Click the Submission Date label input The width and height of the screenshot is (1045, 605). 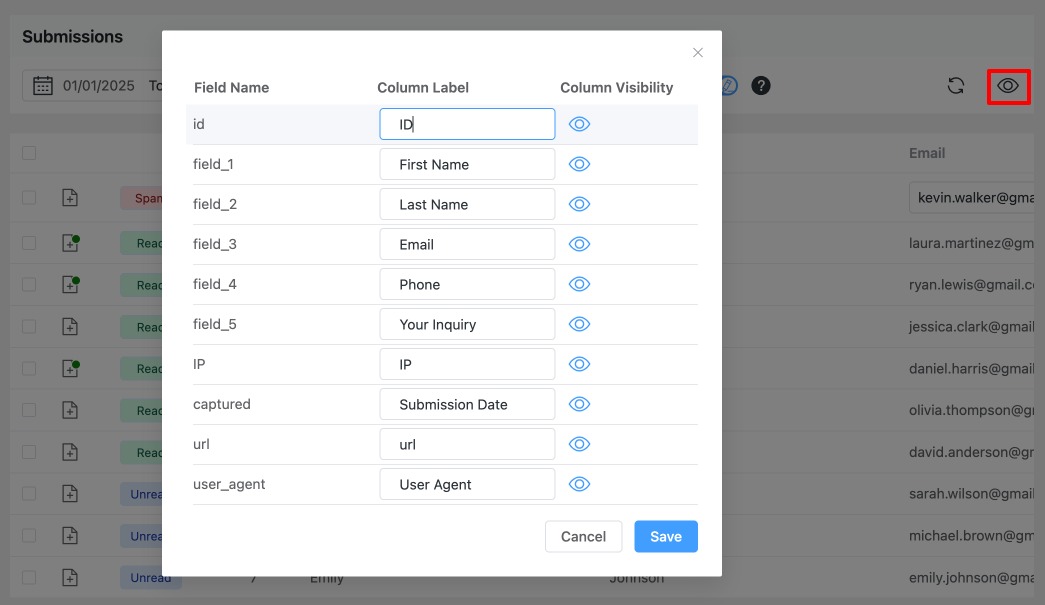coord(467,404)
